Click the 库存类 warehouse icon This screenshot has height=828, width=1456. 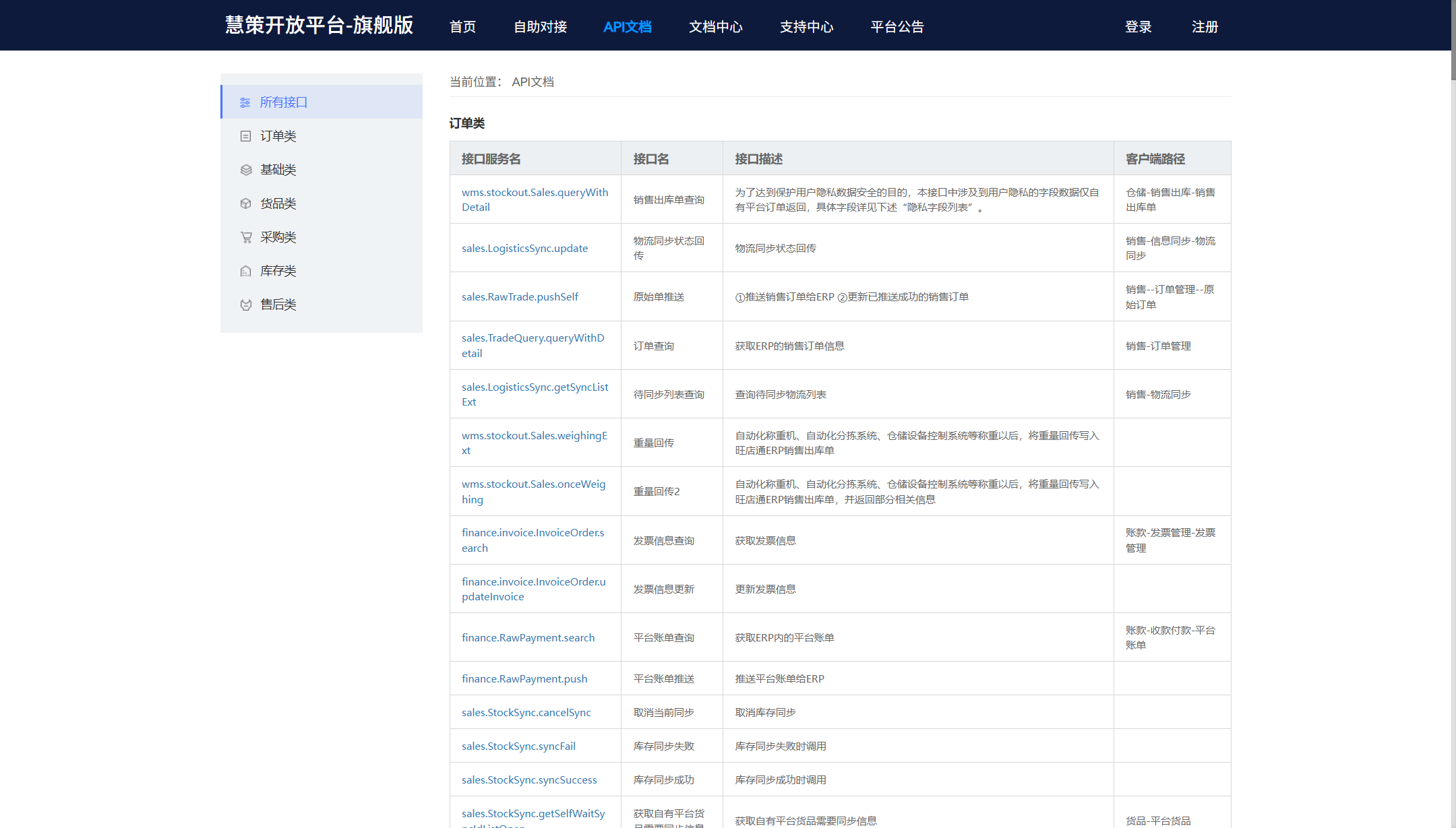coord(245,271)
